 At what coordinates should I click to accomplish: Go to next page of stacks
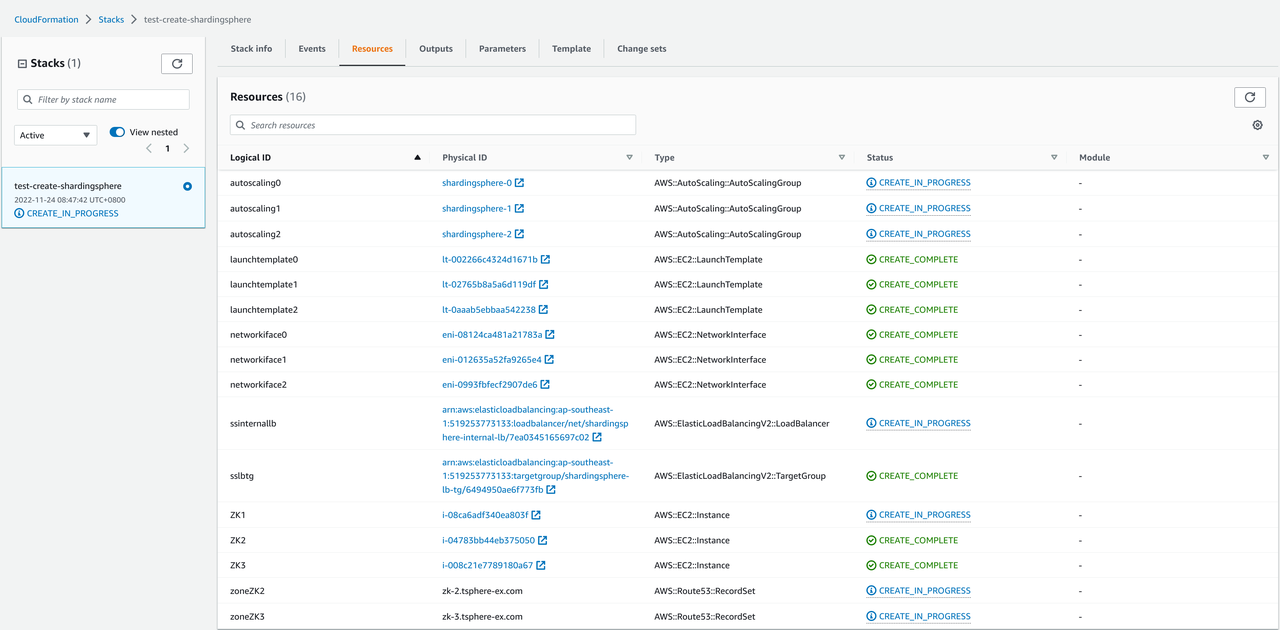click(x=186, y=149)
